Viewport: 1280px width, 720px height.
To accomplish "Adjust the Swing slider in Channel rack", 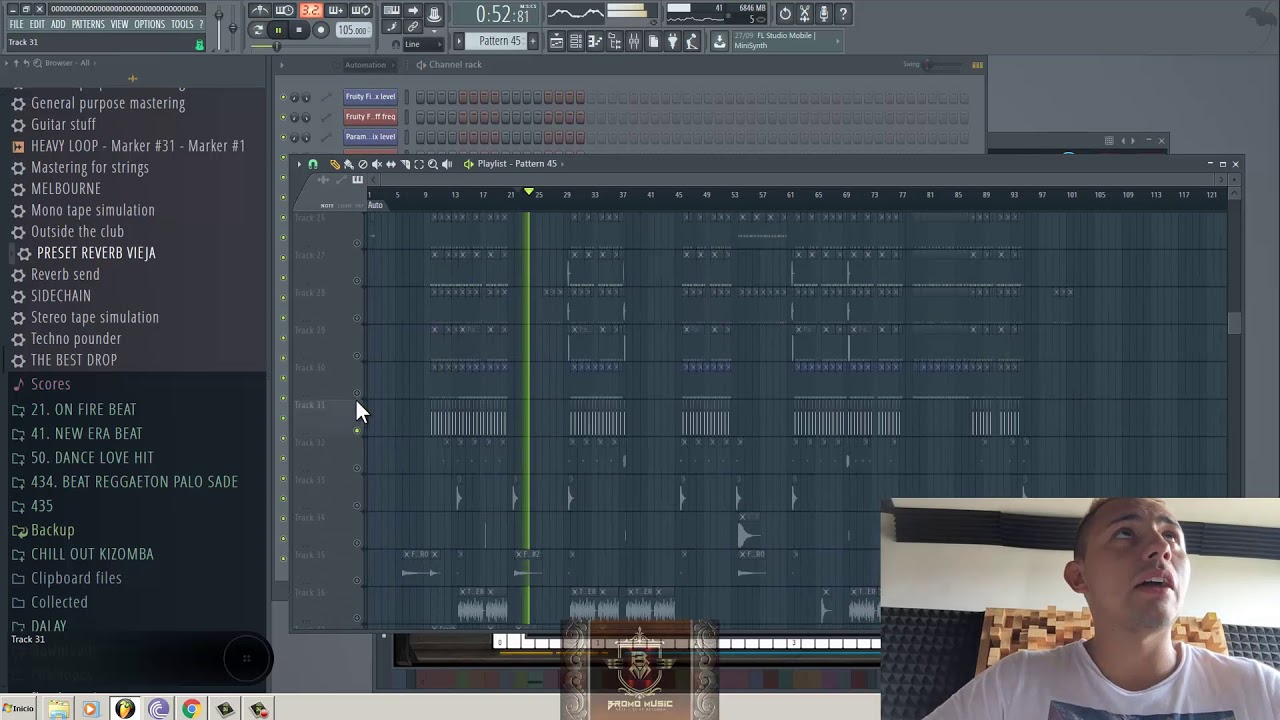I will tap(942, 65).
